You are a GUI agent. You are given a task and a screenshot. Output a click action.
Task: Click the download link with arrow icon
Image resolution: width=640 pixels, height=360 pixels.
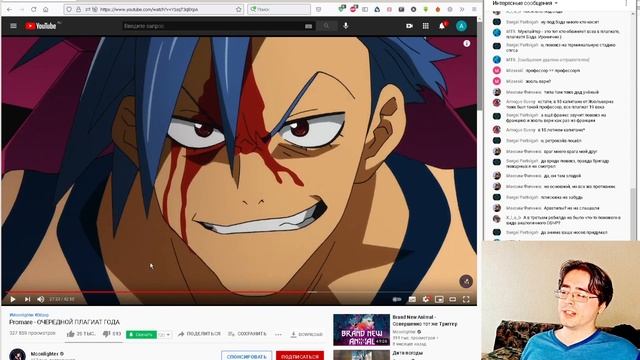306,334
